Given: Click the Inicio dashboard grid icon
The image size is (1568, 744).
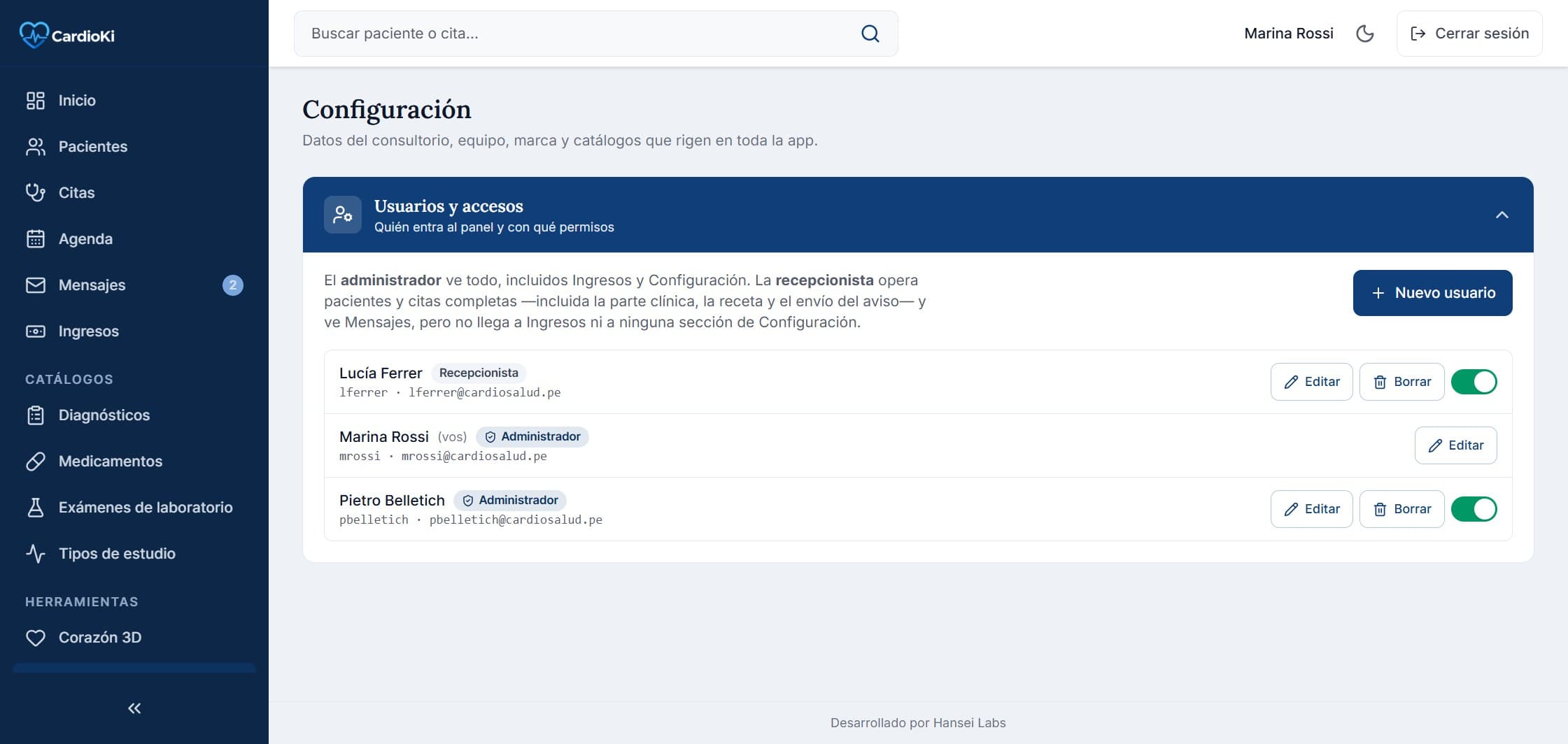Looking at the screenshot, I should [36, 101].
